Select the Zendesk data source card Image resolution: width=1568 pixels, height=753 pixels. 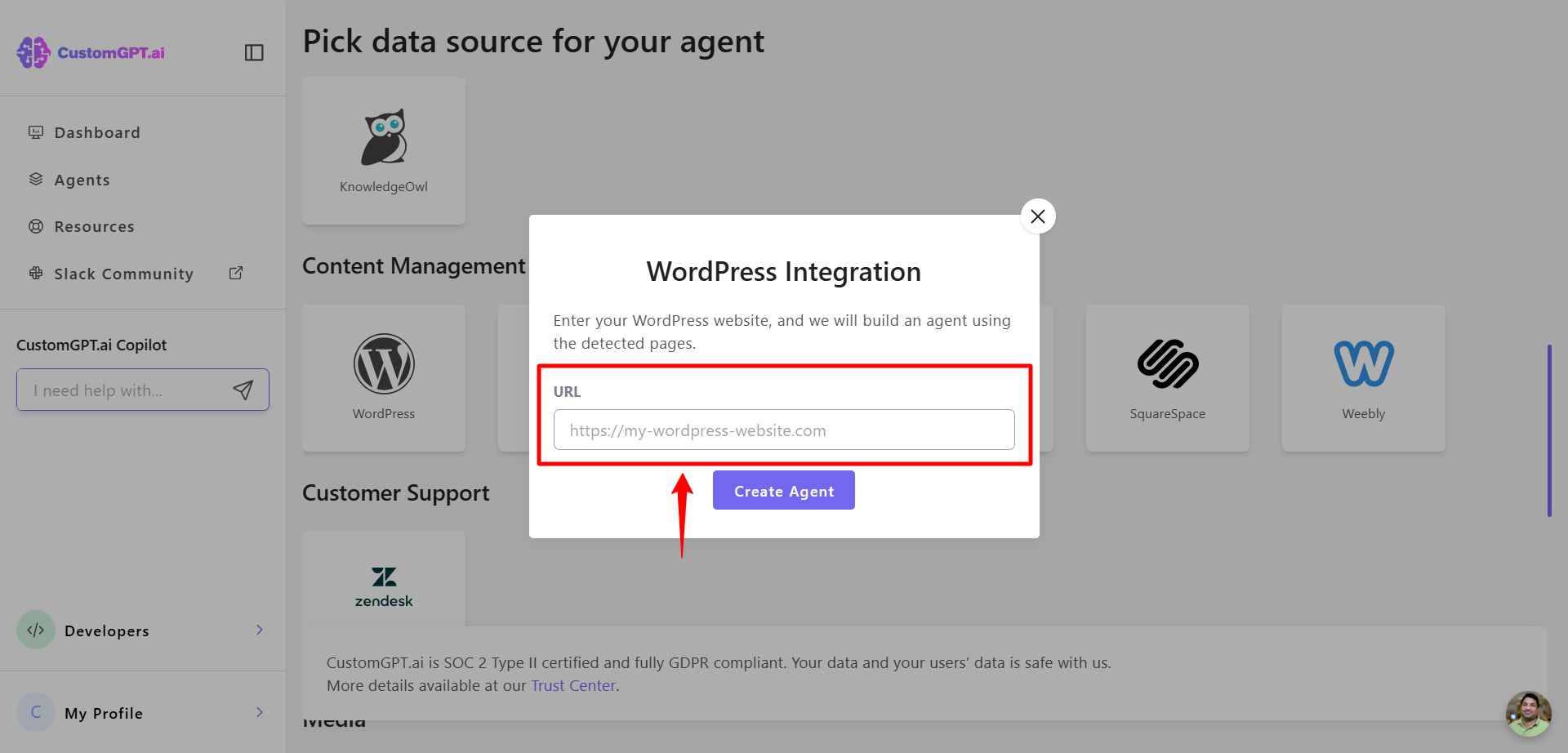coord(384,579)
